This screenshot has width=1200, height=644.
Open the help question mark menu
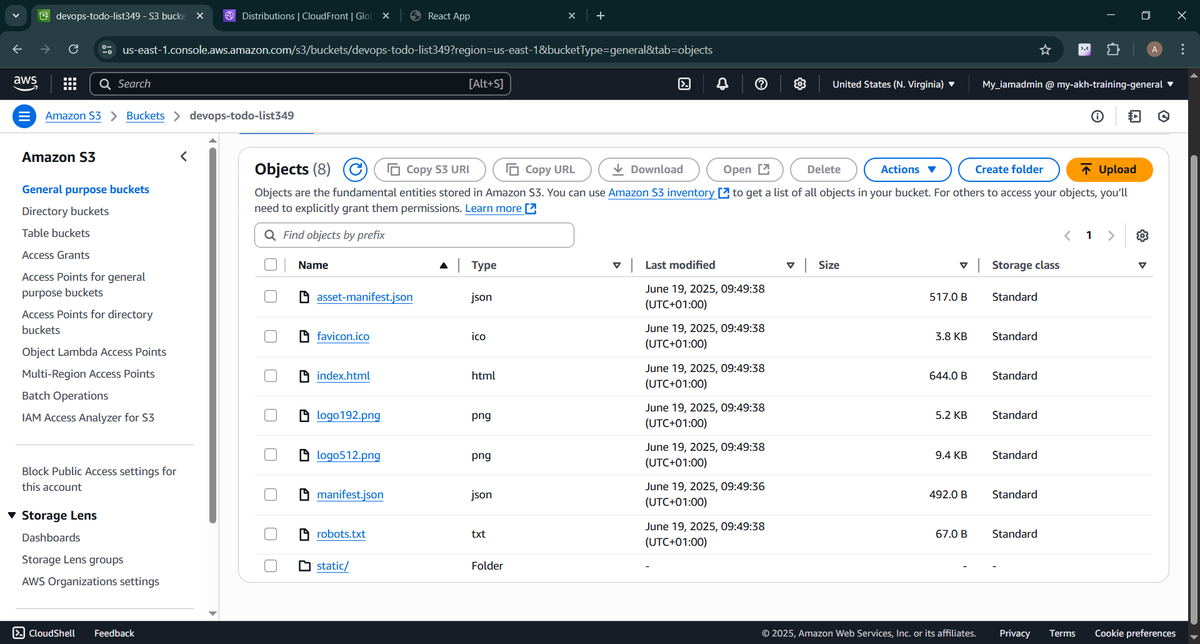pyautogui.click(x=761, y=84)
